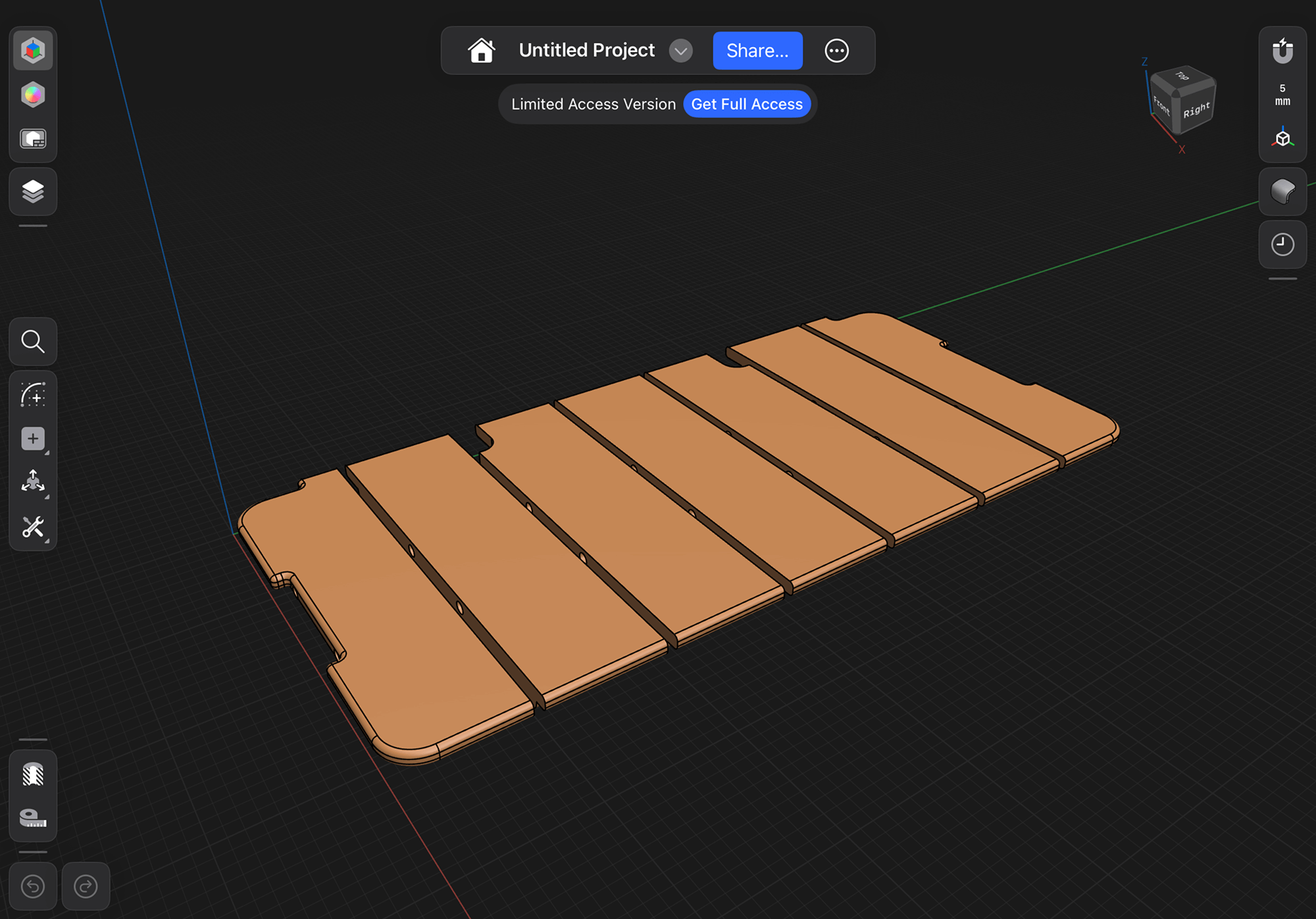This screenshot has width=1316, height=919.
Task: Click the Right face of view cube
Action: pyautogui.click(x=1197, y=109)
